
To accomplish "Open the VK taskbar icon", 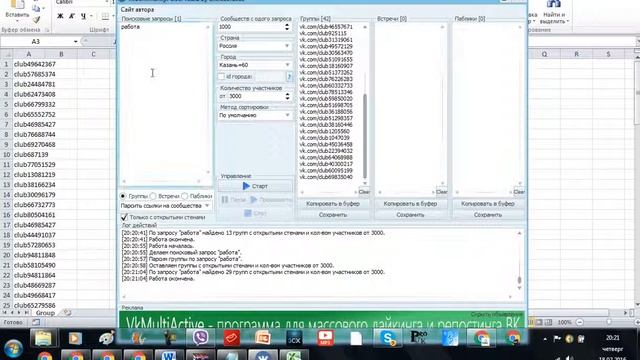I will (x=263, y=355).
